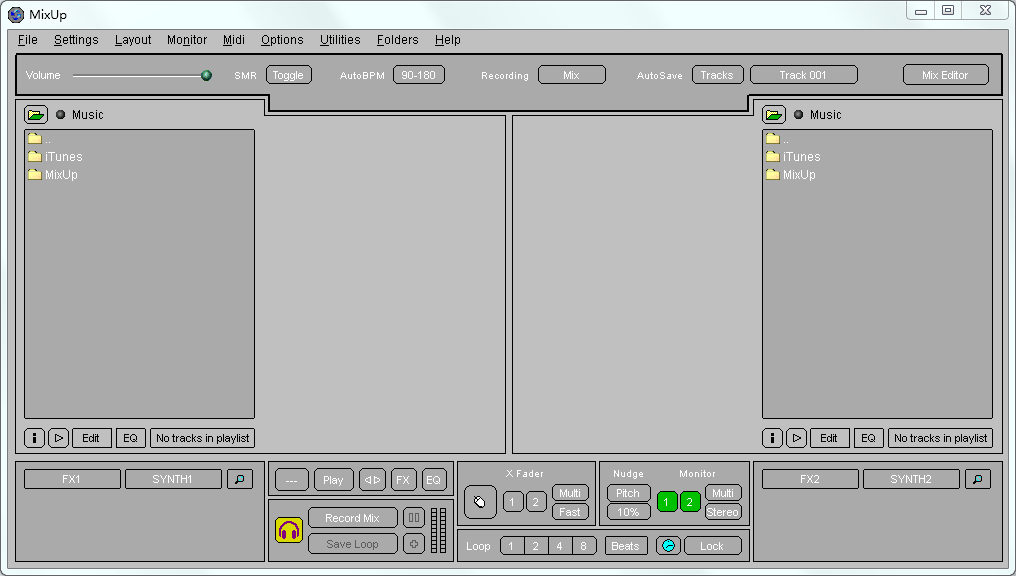Click the Record Mix button

click(352, 518)
